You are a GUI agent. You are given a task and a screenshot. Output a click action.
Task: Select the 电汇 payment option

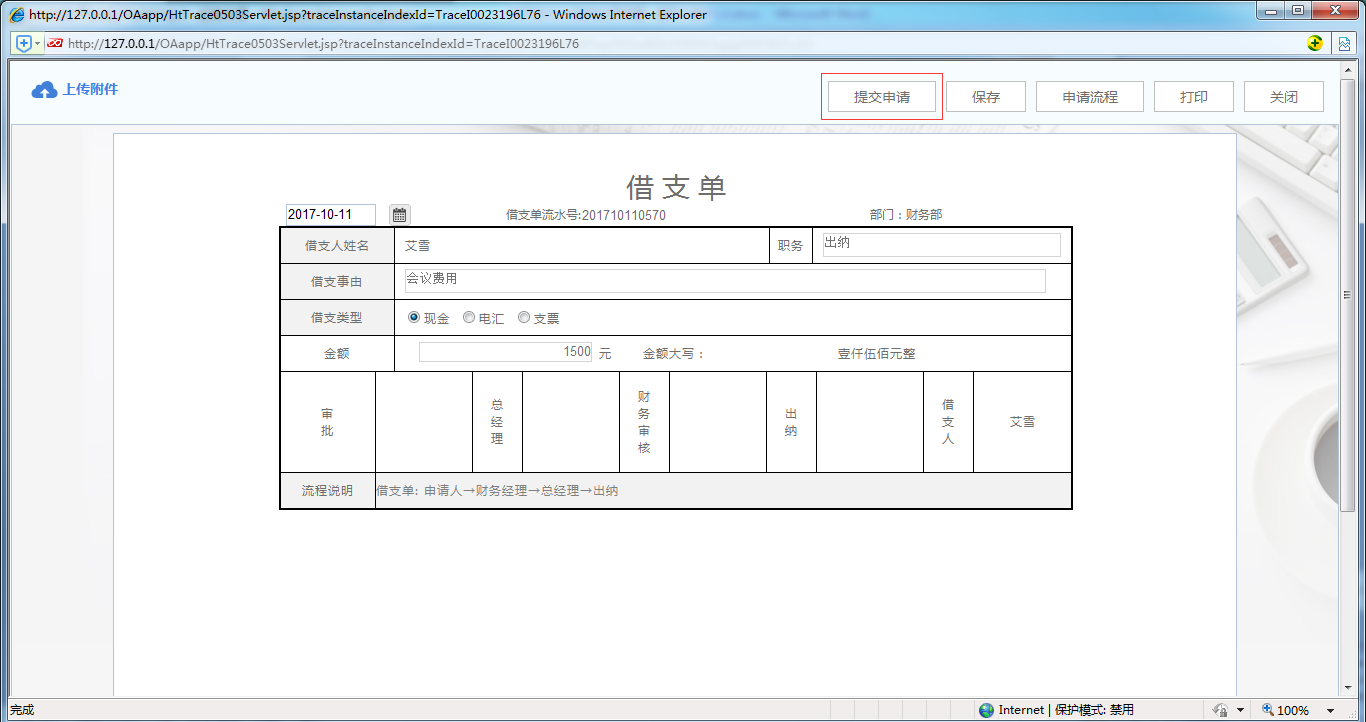click(468, 317)
